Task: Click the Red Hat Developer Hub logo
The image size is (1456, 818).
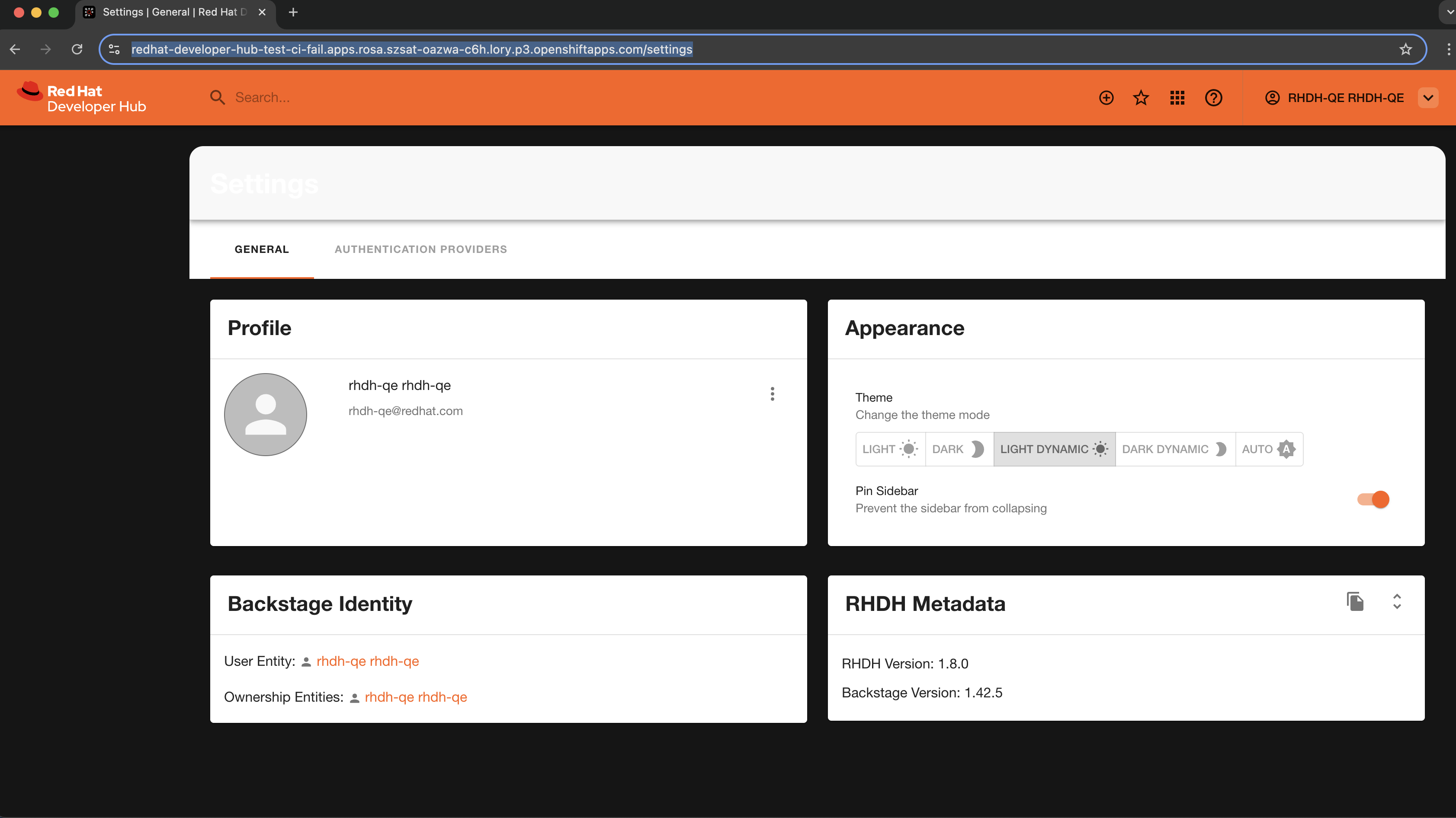Action: tap(81, 98)
